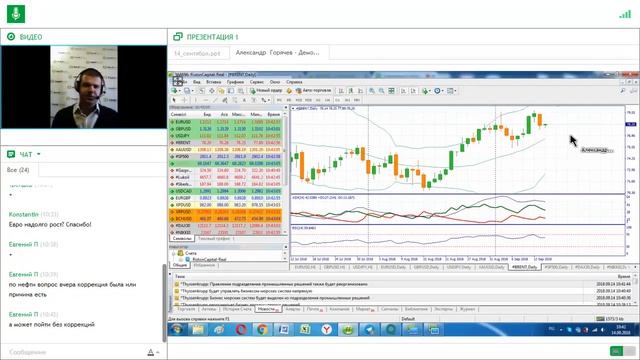
Task: Open the arrows objects dropdown
Action: [269, 100]
